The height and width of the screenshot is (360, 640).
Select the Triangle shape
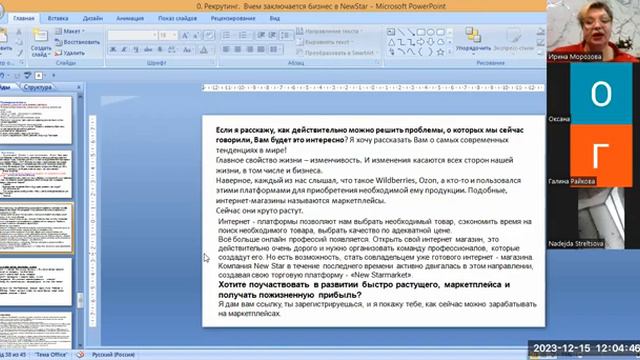point(391,42)
